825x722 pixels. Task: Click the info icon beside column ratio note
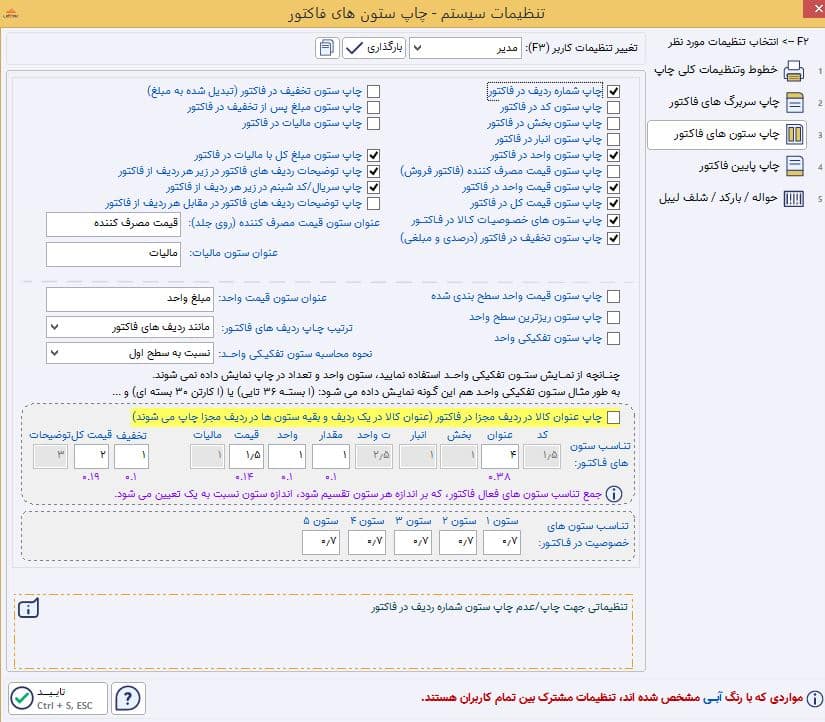(613, 494)
